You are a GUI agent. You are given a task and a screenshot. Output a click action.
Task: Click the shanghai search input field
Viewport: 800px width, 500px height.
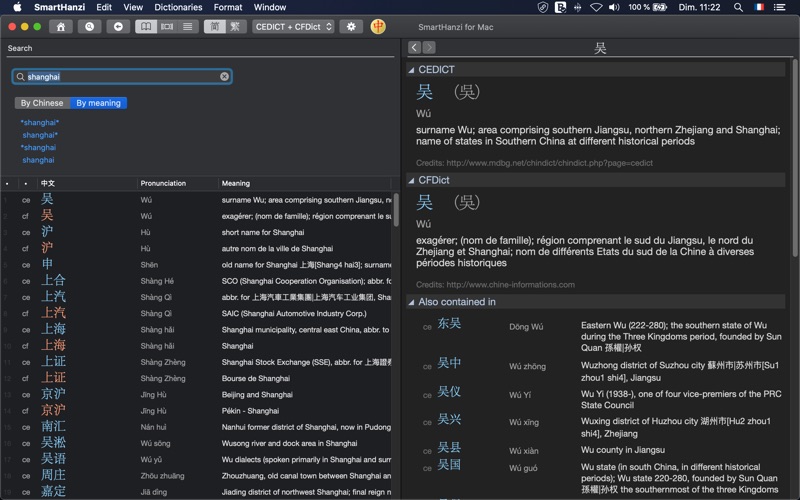click(120, 76)
